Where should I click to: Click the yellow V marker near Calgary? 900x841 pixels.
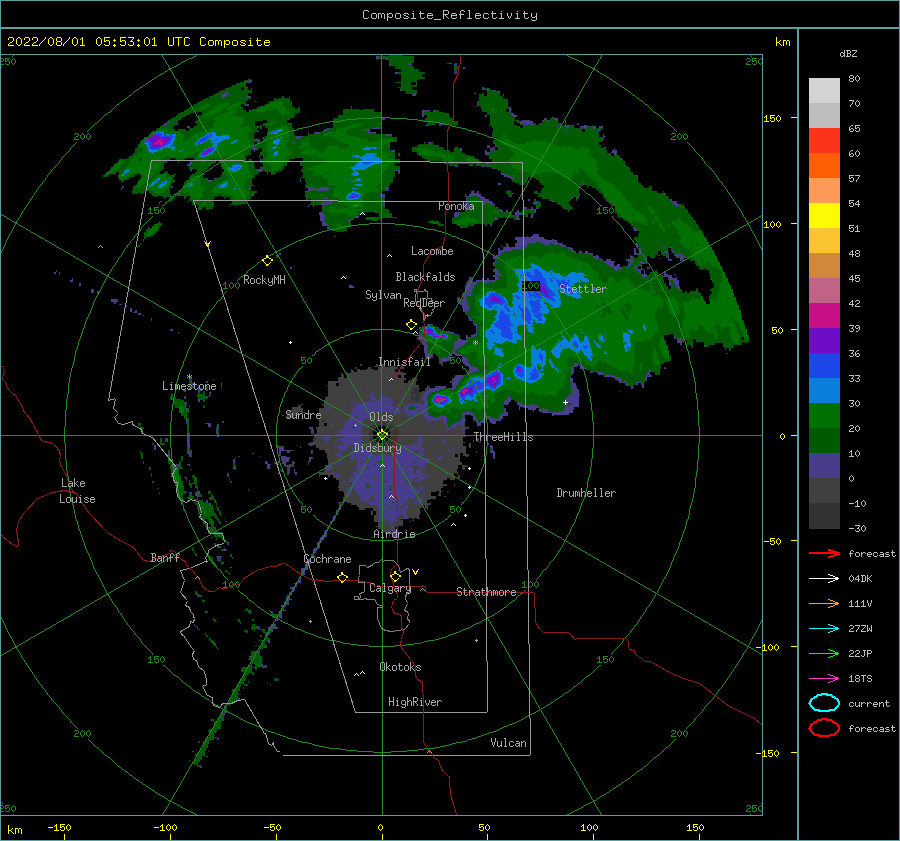tap(416, 572)
